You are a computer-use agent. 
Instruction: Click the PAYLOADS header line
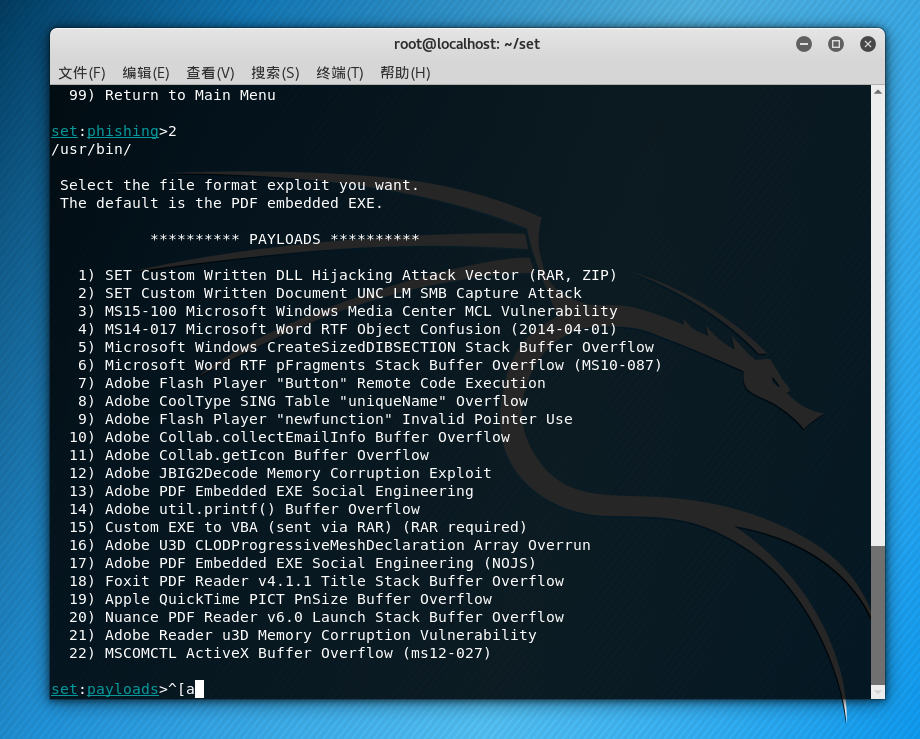pyautogui.click(x=285, y=239)
